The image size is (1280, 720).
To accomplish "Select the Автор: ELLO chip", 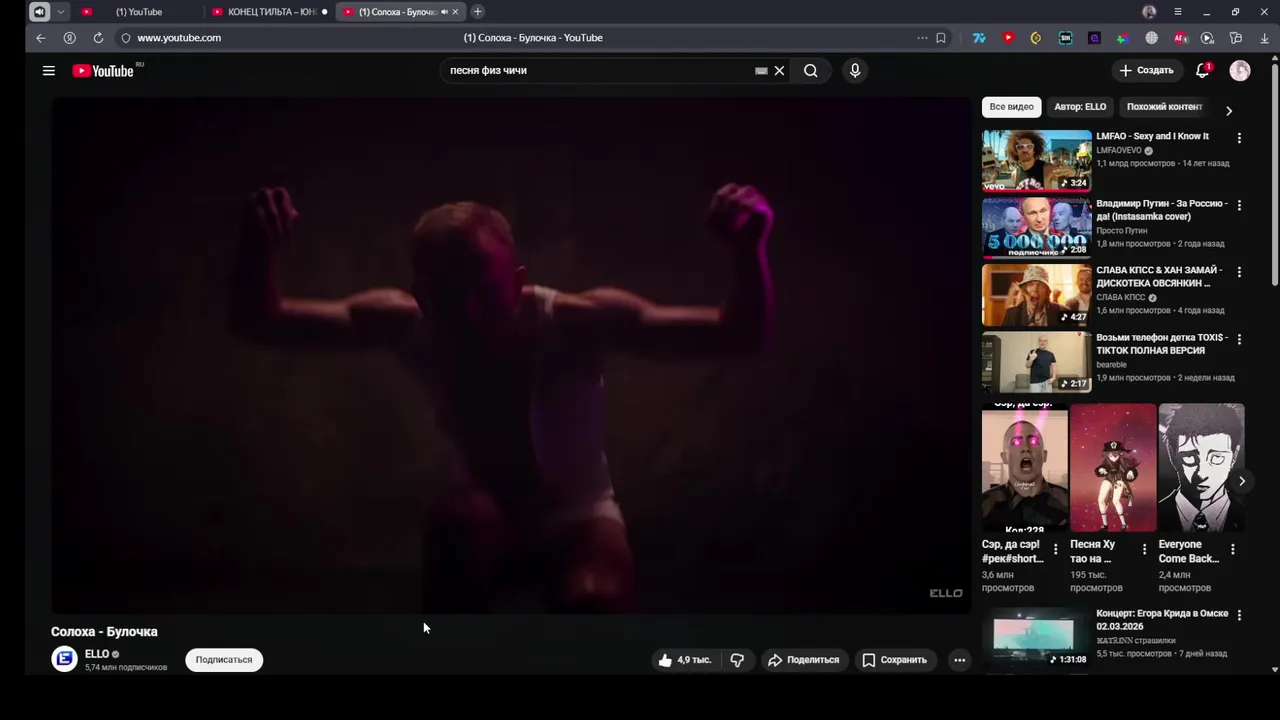I will [1080, 107].
